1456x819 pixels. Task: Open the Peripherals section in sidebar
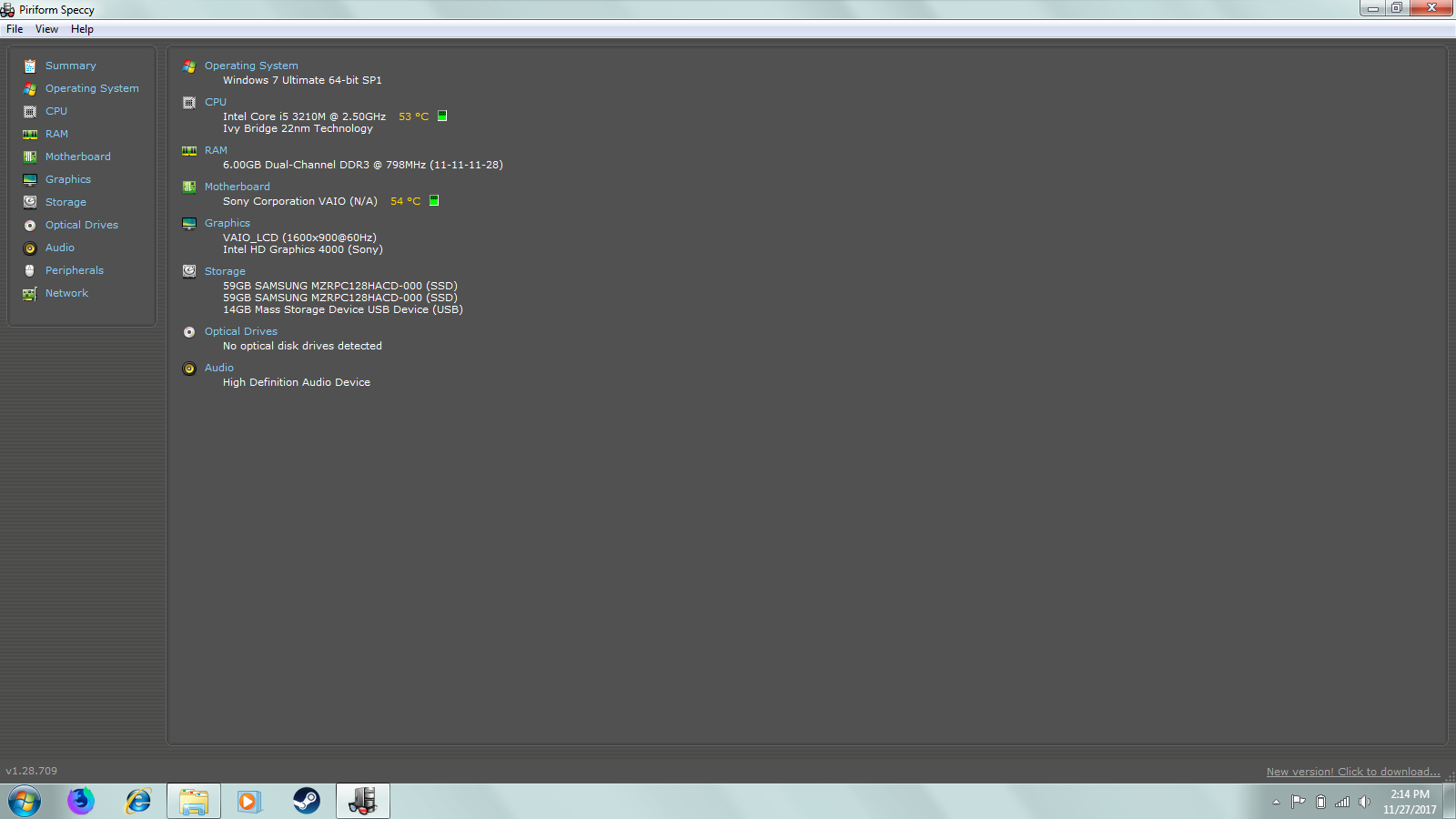[75, 270]
